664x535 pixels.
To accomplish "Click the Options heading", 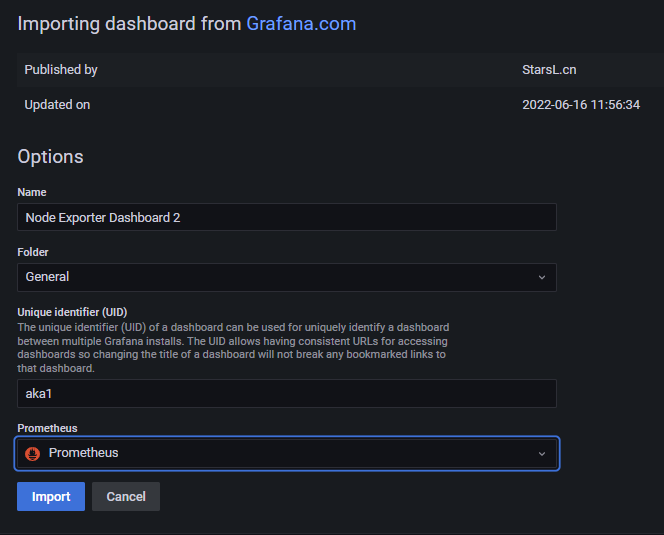I will [50, 157].
